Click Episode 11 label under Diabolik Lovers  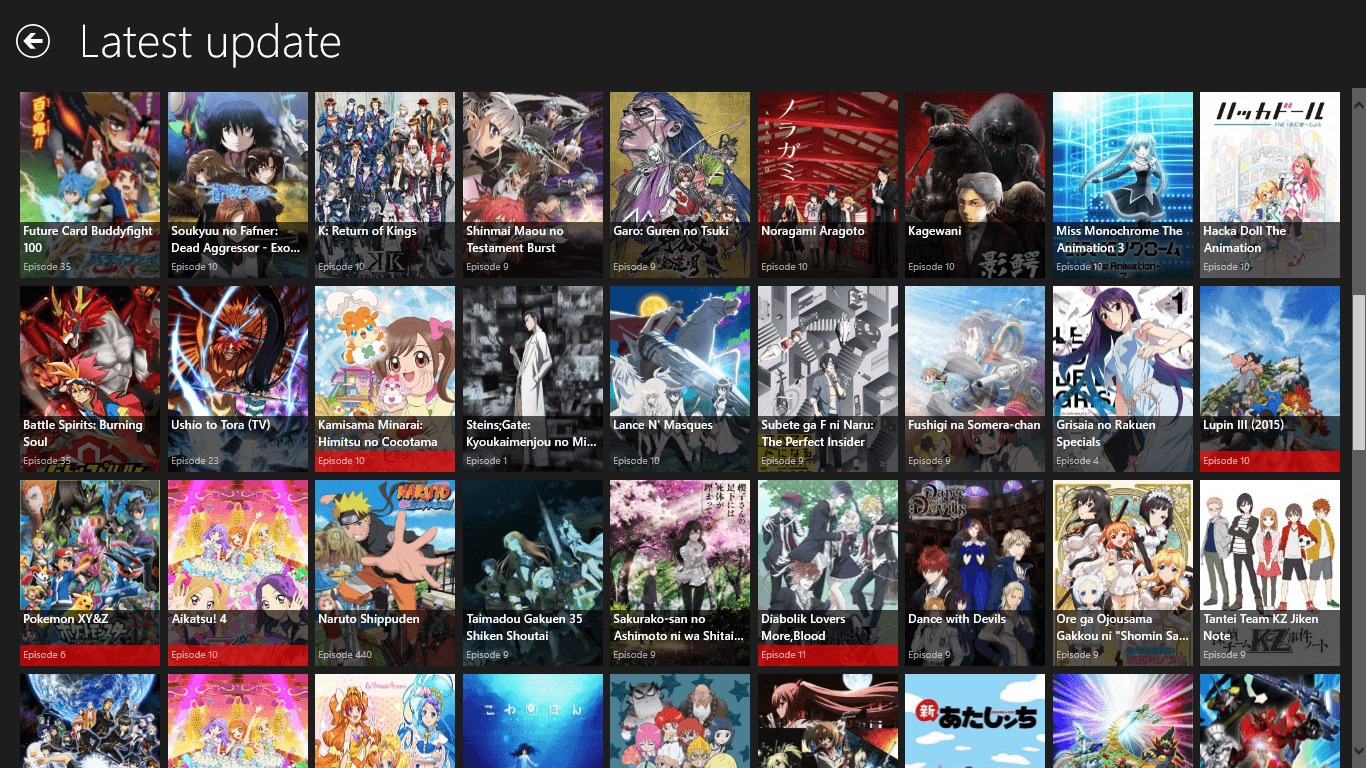click(x=784, y=655)
